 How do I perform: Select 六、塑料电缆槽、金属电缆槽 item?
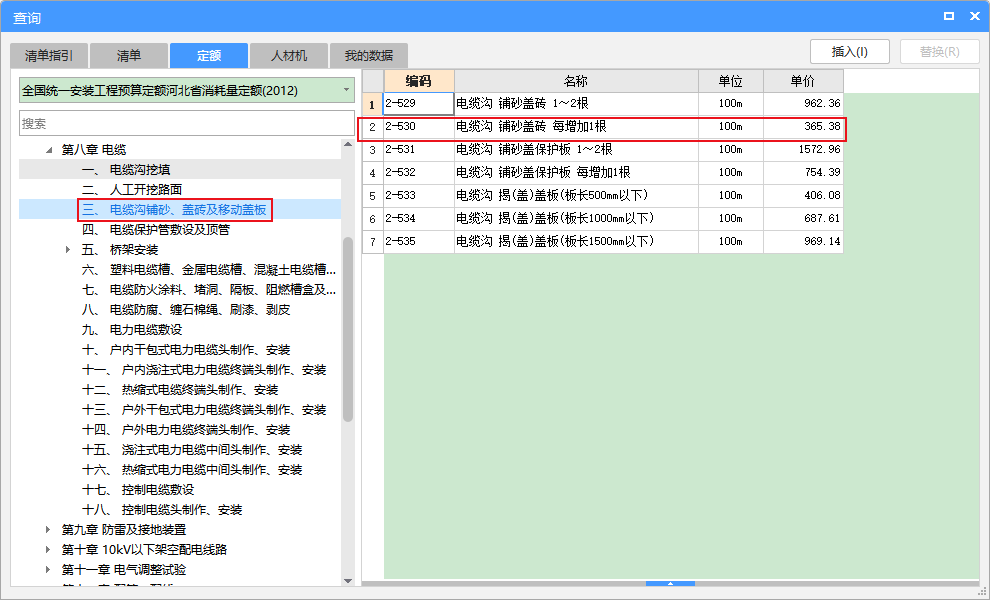(209, 270)
